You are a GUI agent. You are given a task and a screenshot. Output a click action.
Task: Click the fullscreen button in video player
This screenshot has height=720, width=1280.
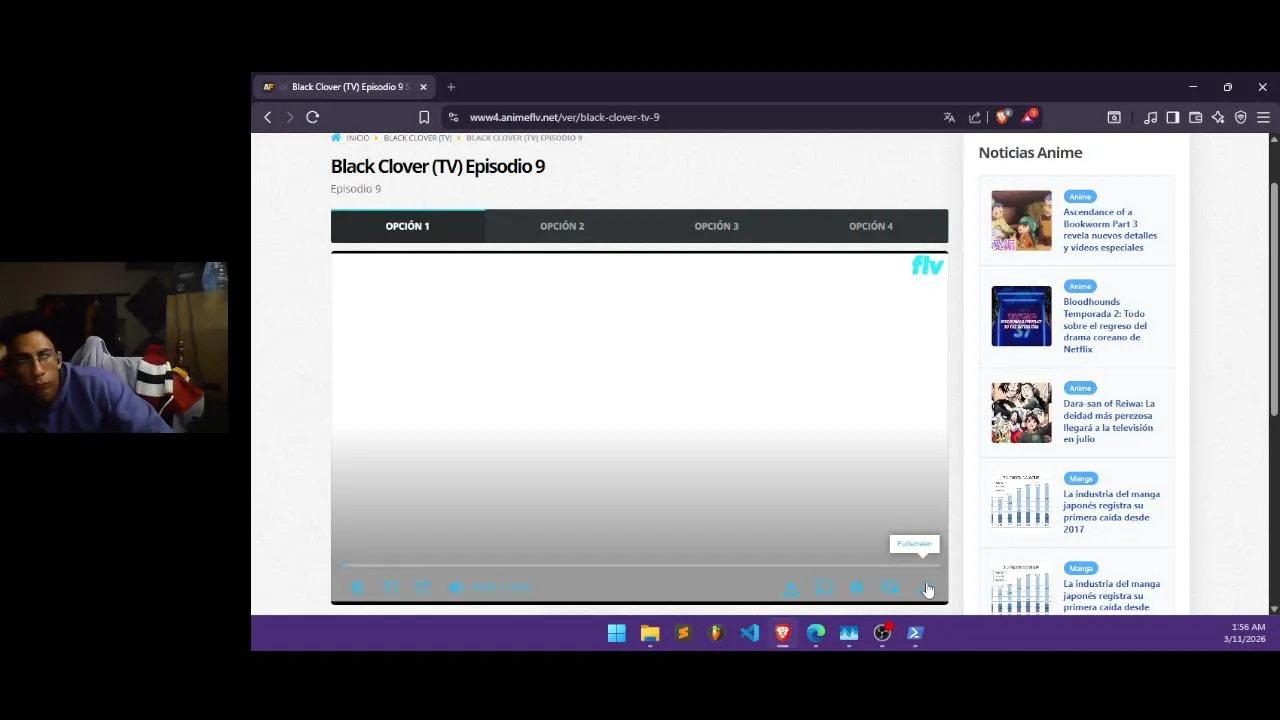click(924, 588)
